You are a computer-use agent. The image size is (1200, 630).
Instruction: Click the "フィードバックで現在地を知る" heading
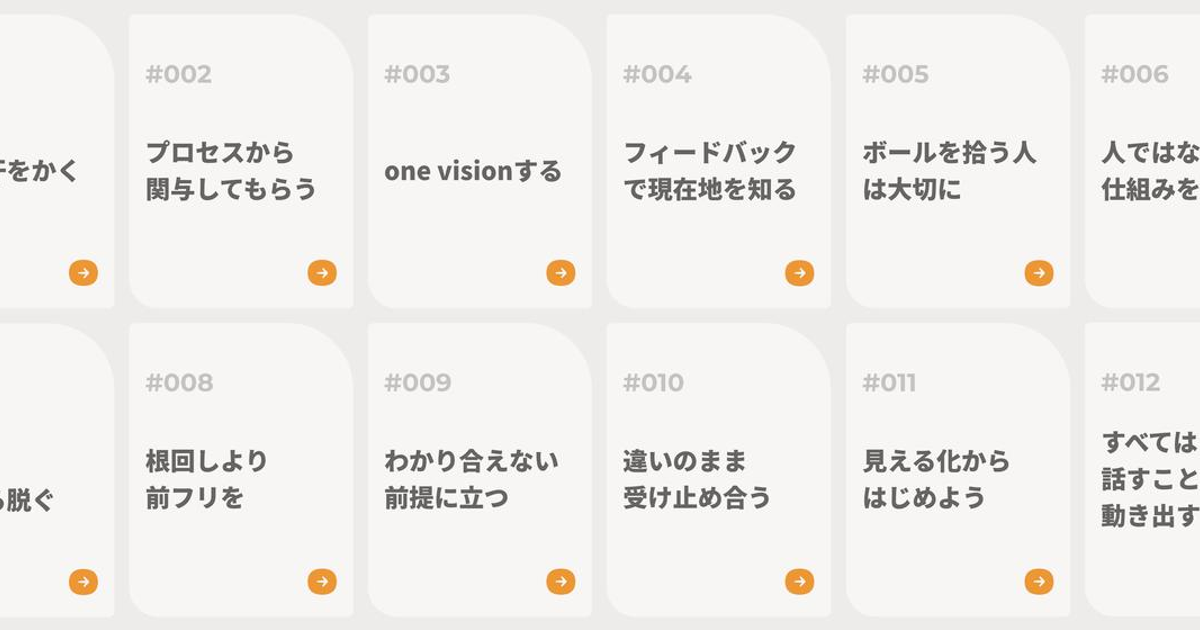(710, 171)
